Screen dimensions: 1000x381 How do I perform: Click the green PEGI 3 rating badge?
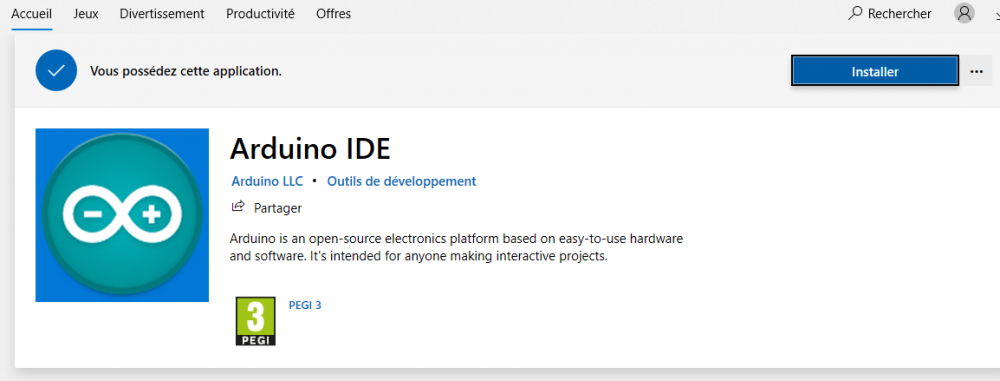[x=256, y=321]
